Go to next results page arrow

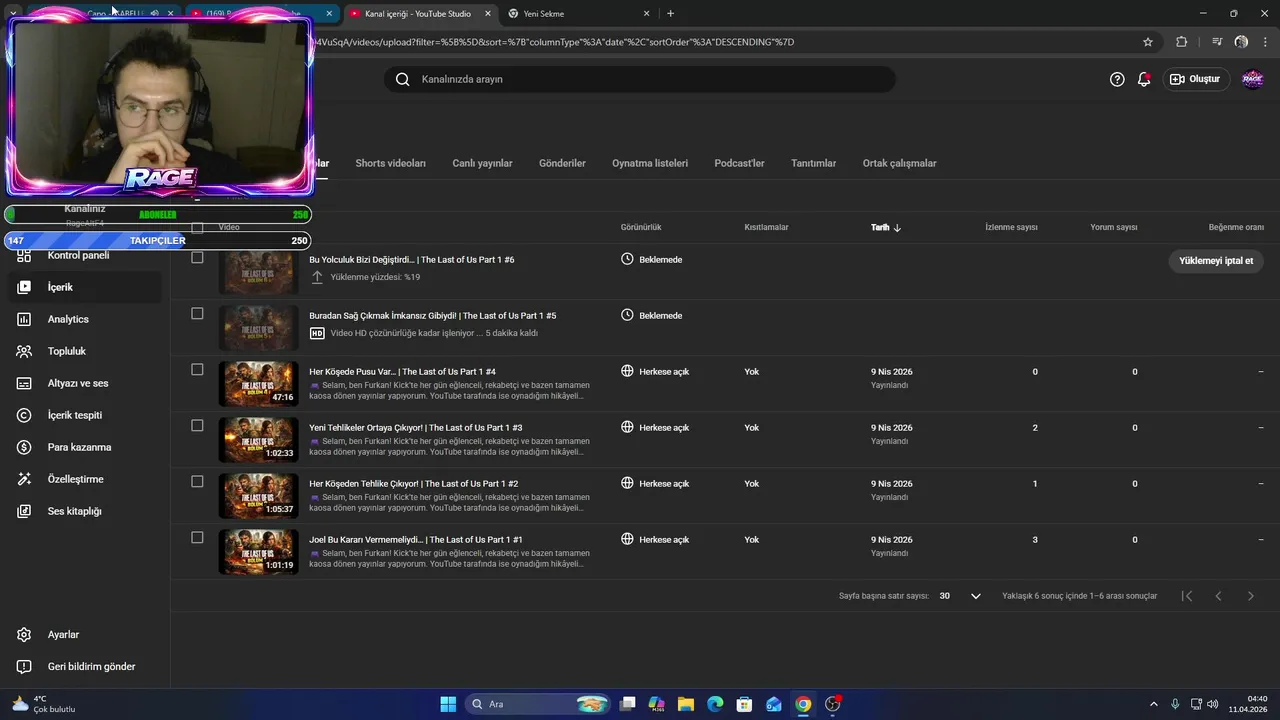[x=1250, y=596]
